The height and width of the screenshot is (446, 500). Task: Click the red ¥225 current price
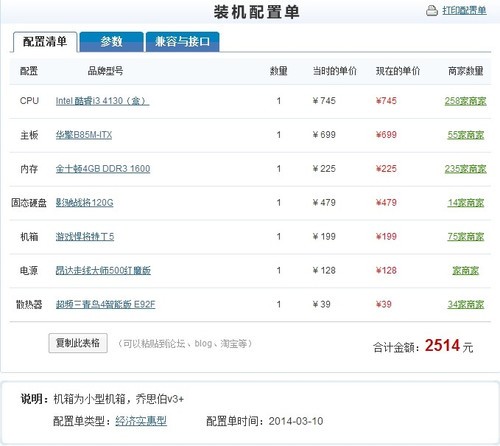tap(386, 169)
